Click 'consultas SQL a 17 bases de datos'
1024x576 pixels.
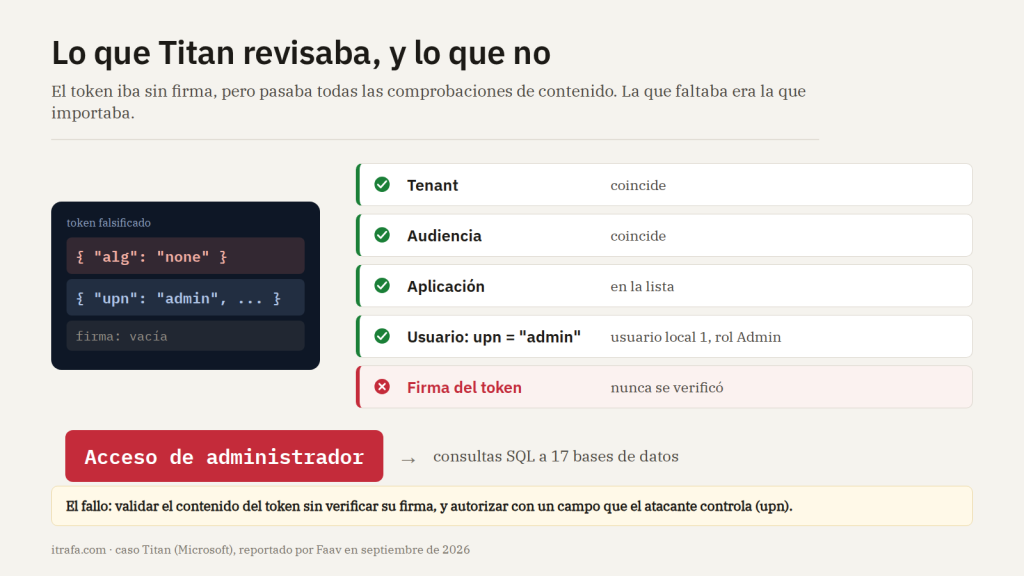click(556, 456)
